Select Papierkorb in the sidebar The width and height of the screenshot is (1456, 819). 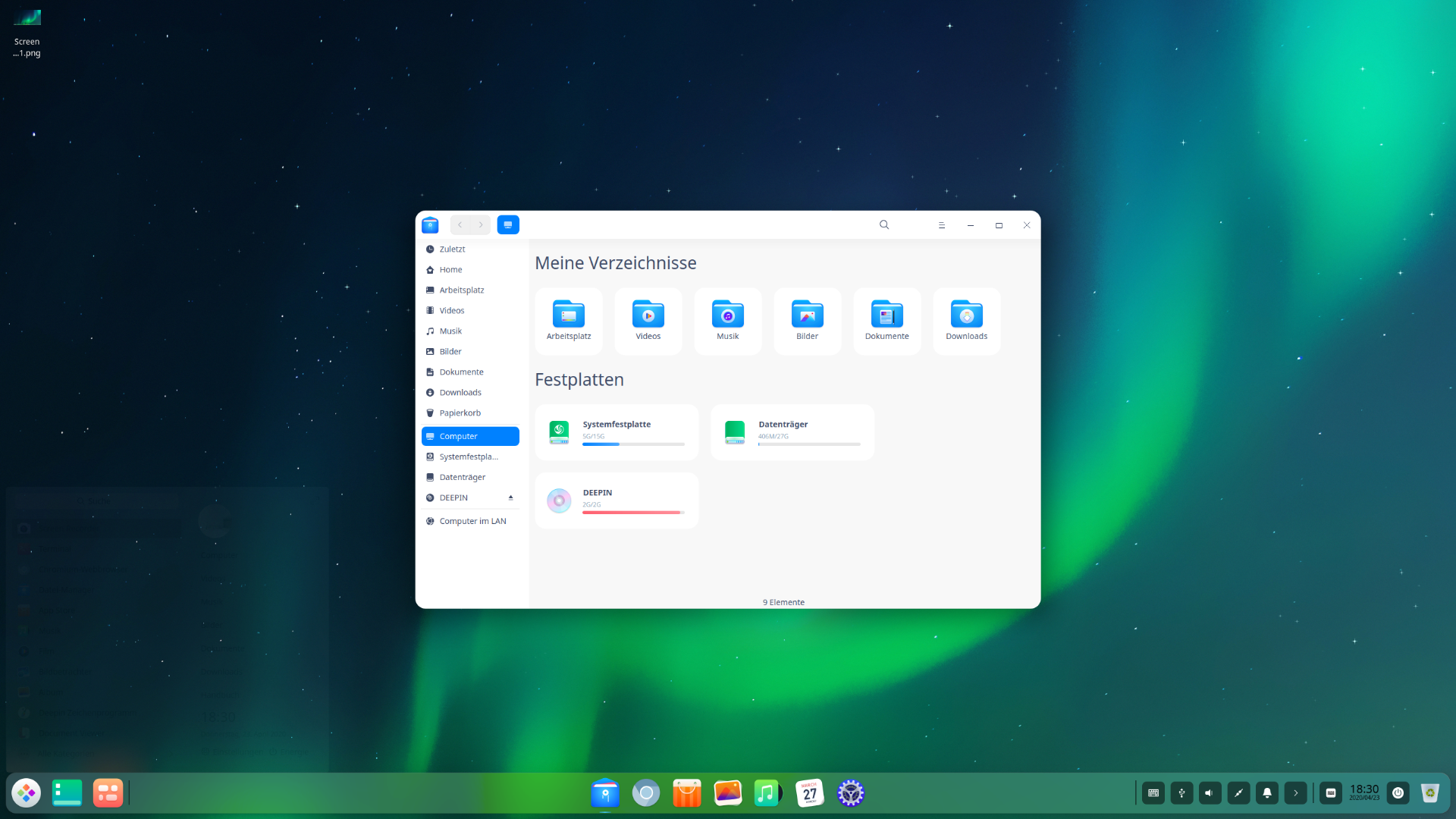(460, 413)
